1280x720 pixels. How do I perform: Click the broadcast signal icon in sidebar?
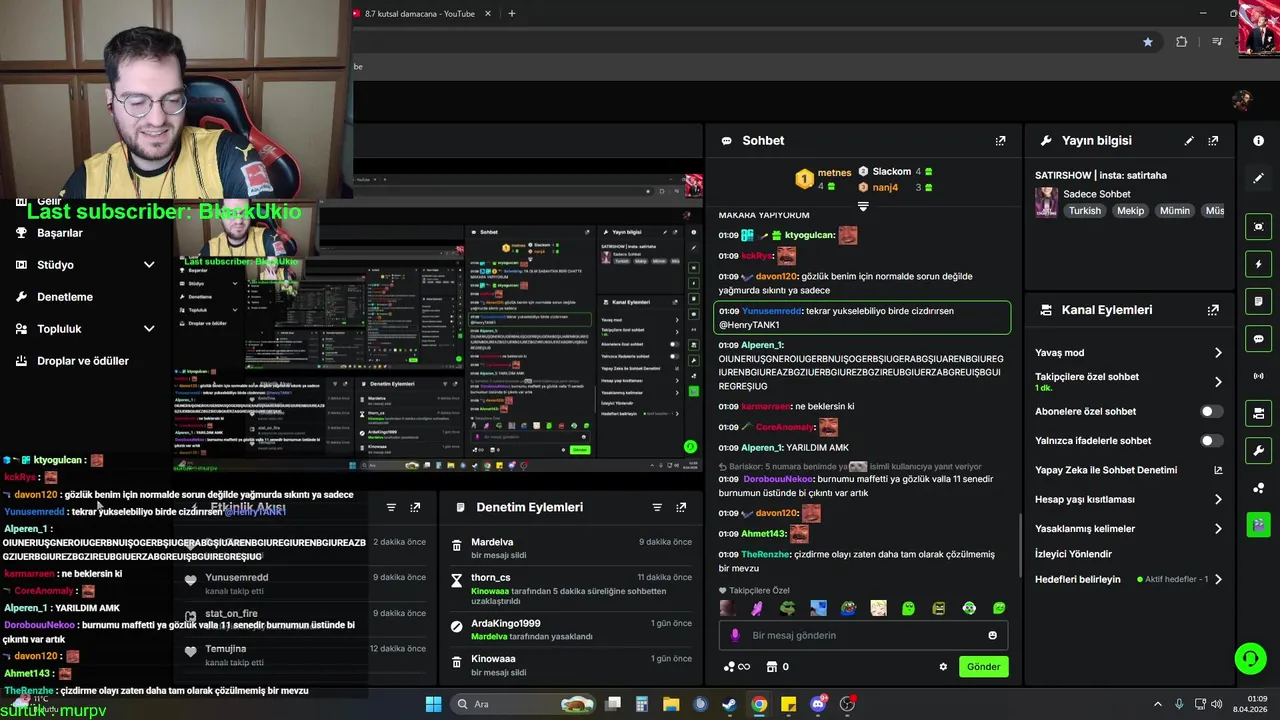pyautogui.click(x=1258, y=376)
